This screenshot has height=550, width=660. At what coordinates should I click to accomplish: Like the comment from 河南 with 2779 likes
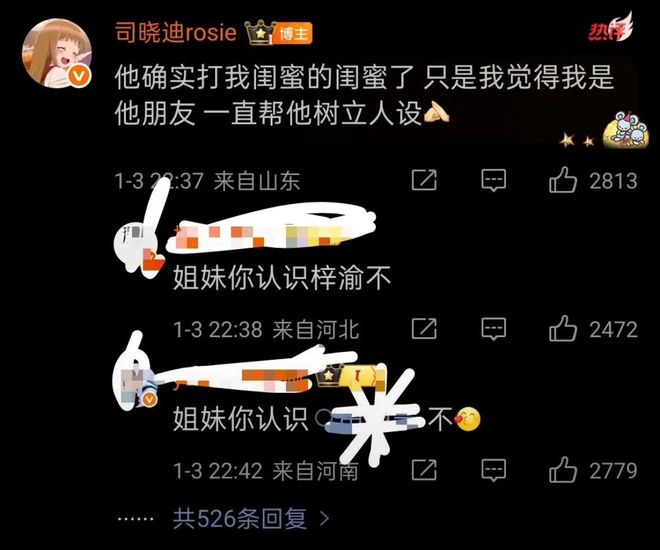[563, 470]
